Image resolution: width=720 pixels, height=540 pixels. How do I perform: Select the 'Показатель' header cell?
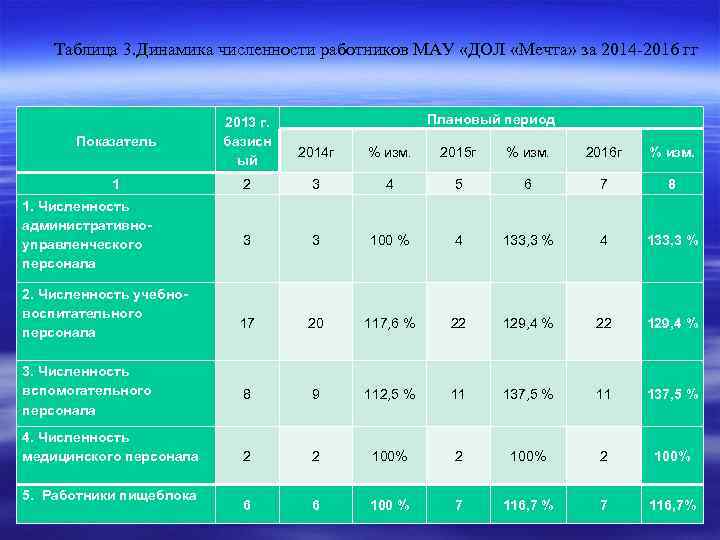coord(116,140)
